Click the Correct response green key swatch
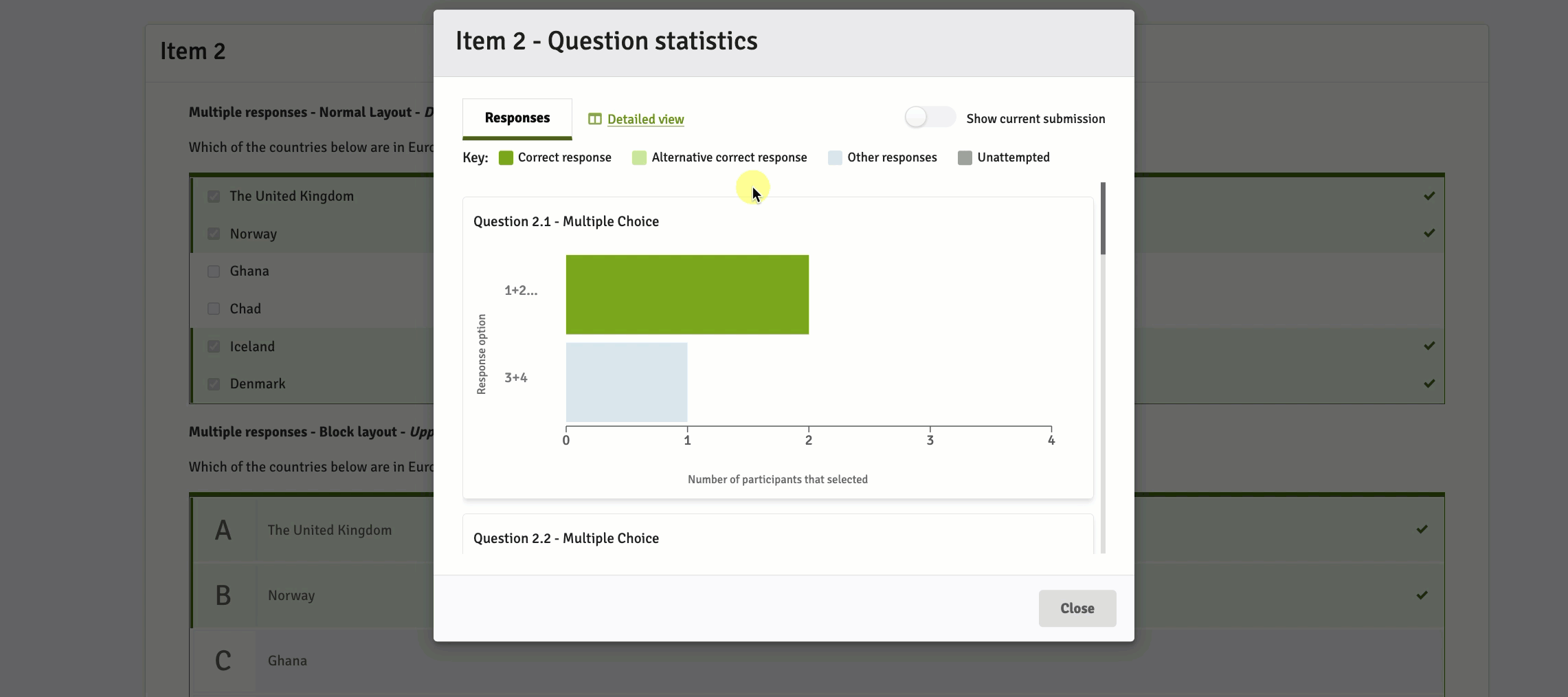1568x697 pixels. pyautogui.click(x=506, y=158)
